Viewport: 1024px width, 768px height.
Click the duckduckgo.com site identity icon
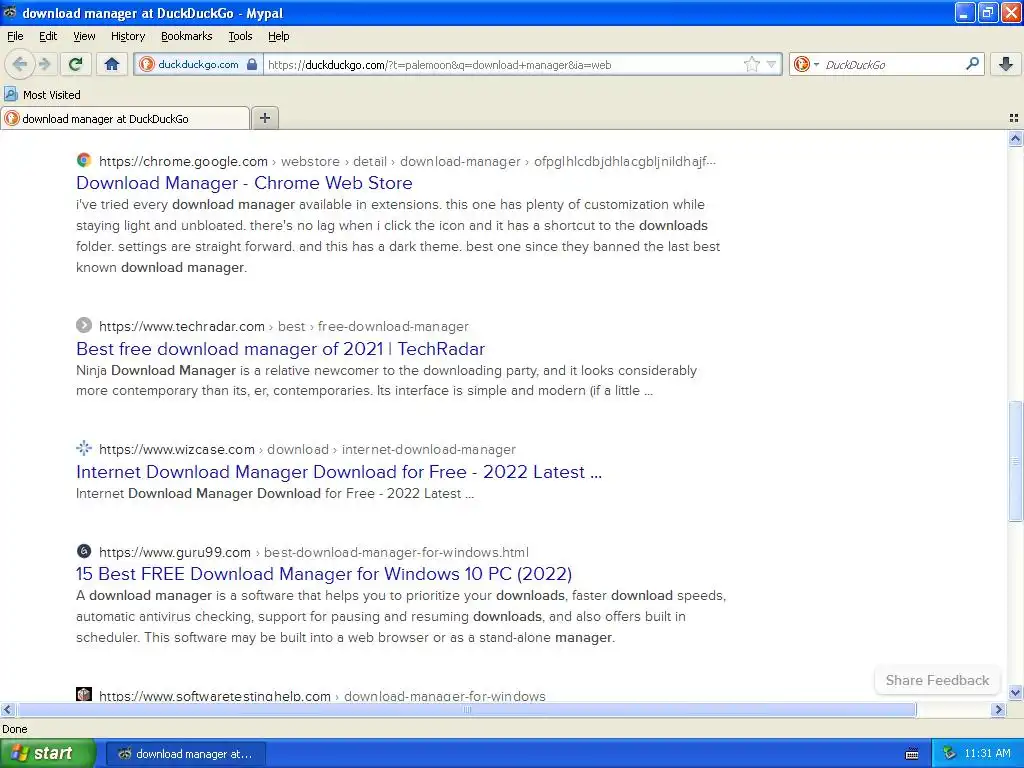[x=147, y=64]
